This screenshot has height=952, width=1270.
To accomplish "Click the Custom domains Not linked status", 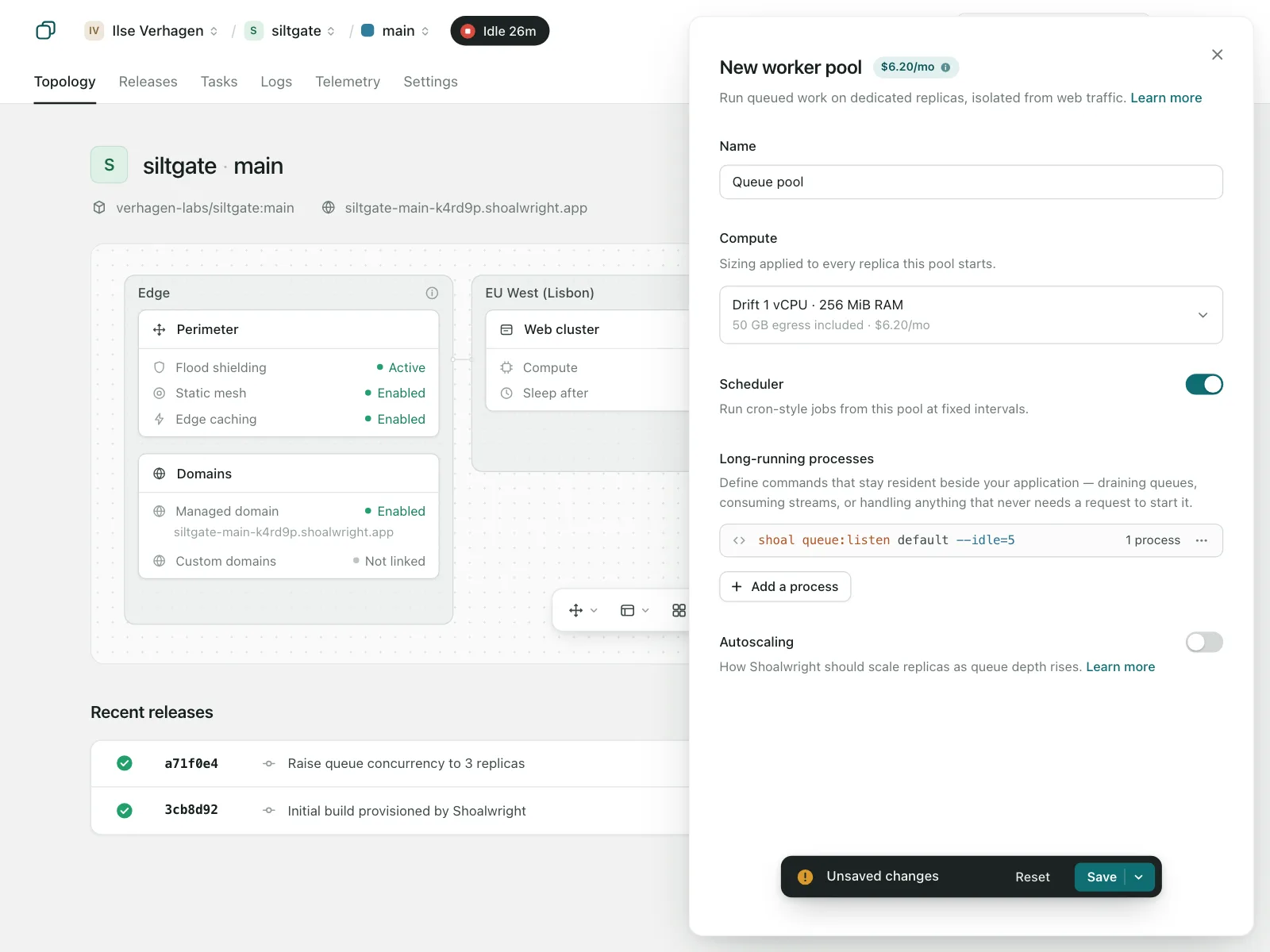I will click(x=389, y=561).
